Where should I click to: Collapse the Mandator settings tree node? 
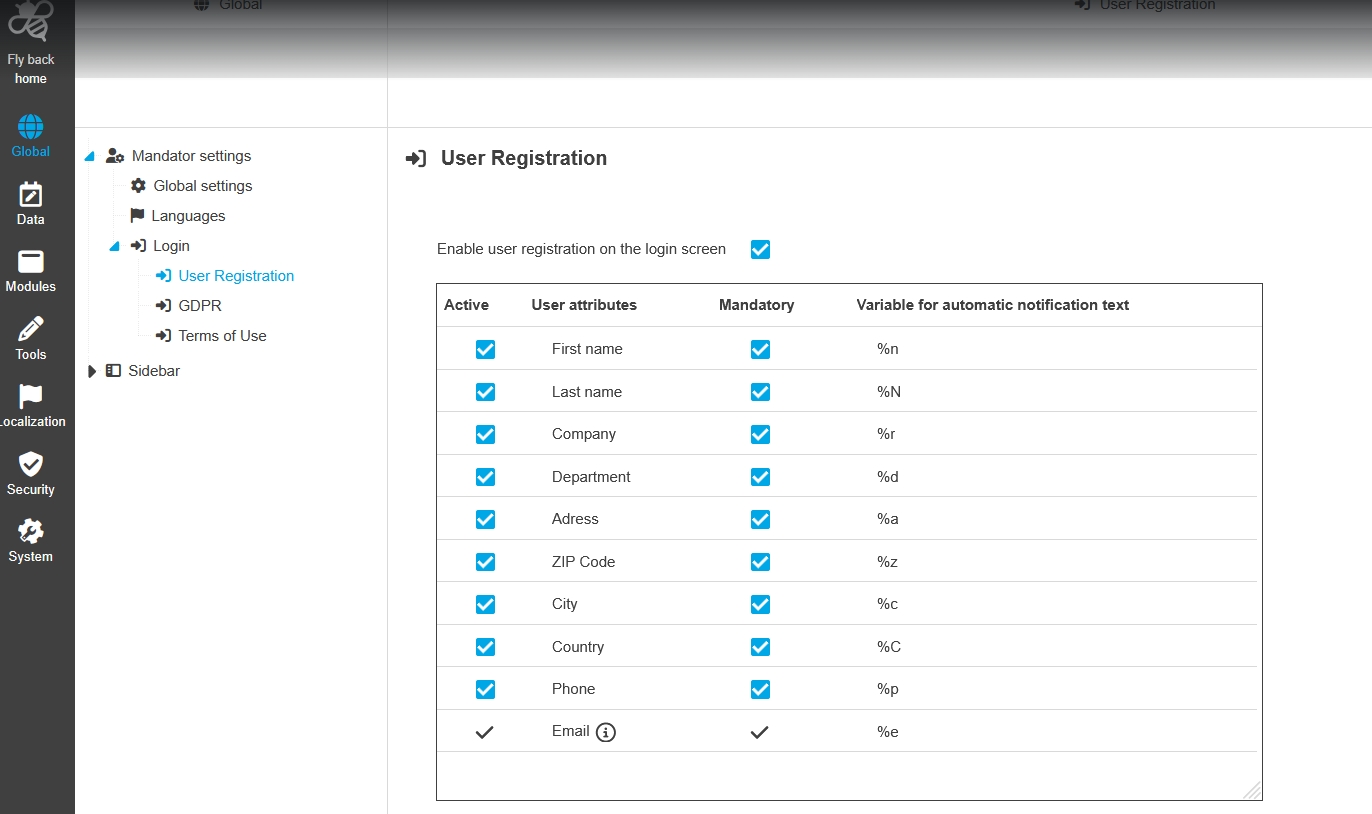pyautogui.click(x=90, y=157)
